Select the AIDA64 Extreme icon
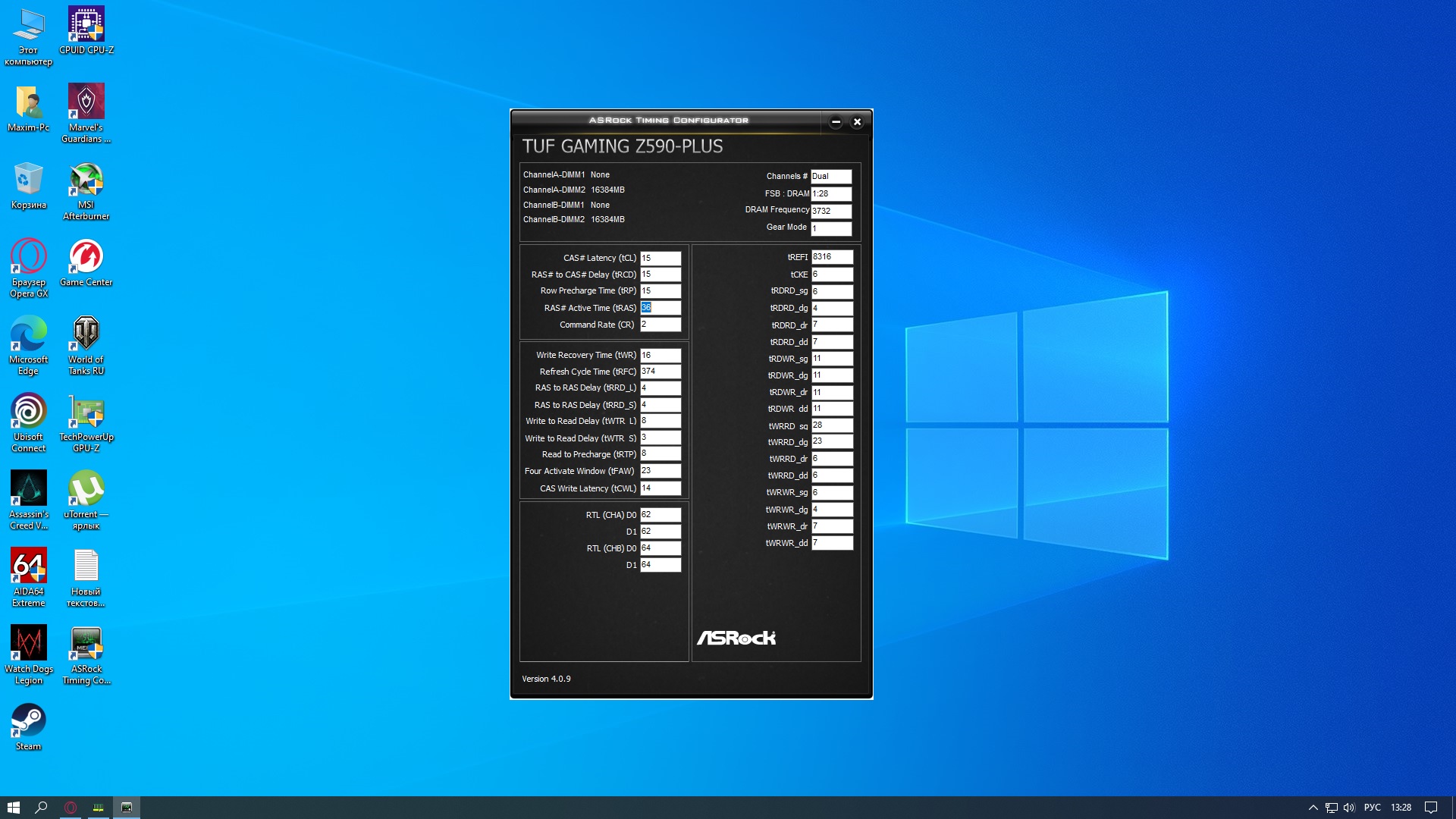 [28, 567]
